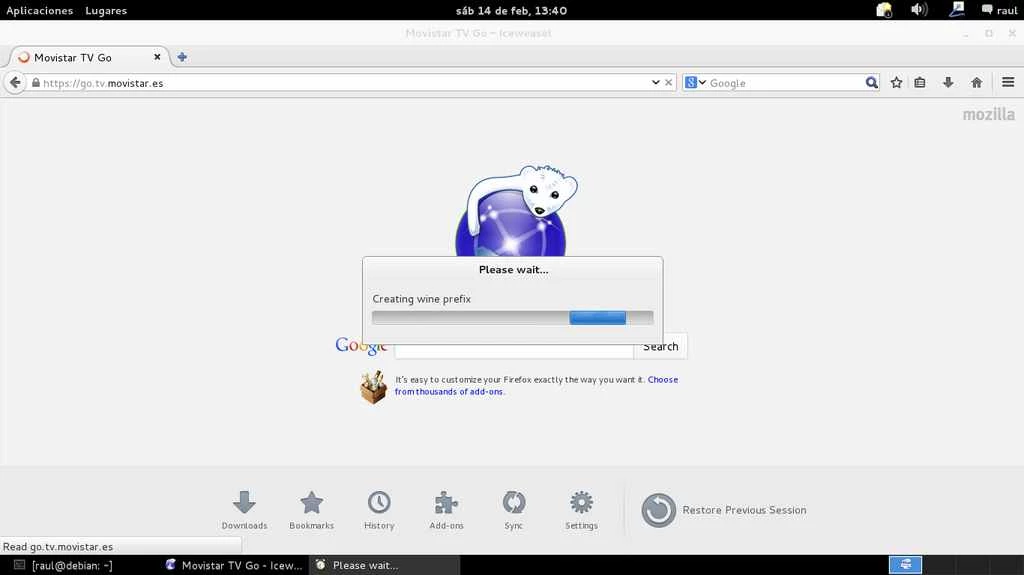Close the Movistar TV Go tab
The width and height of the screenshot is (1024, 575).
157,57
